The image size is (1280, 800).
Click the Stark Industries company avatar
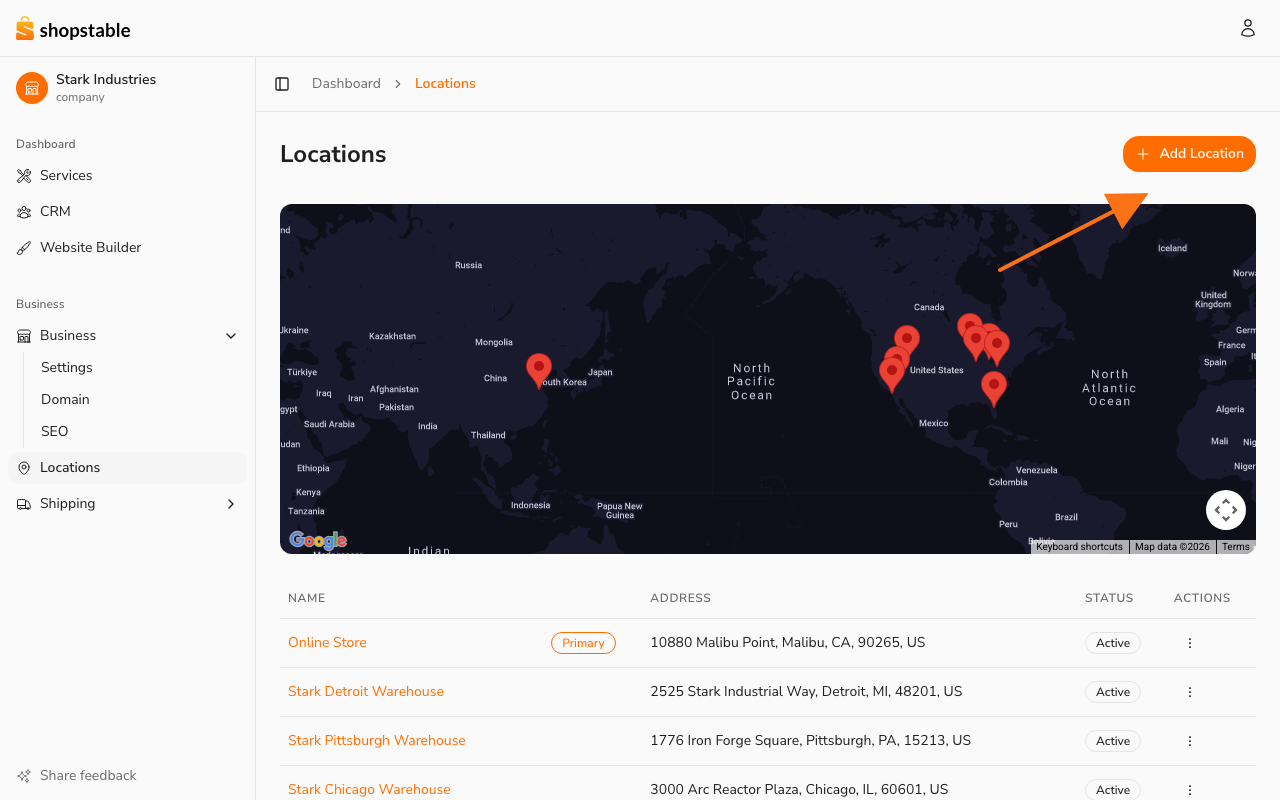click(32, 88)
